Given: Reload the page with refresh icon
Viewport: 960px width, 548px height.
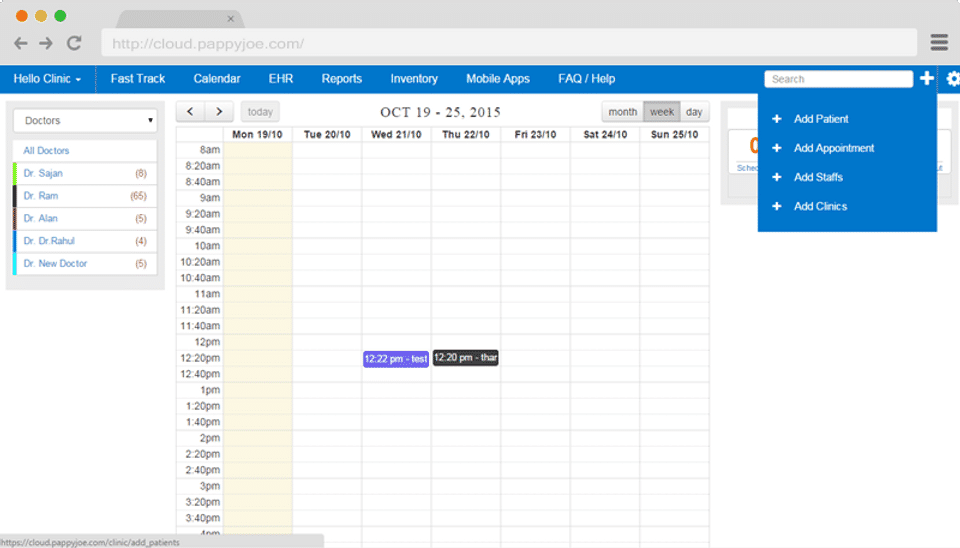Looking at the screenshot, I should point(74,43).
